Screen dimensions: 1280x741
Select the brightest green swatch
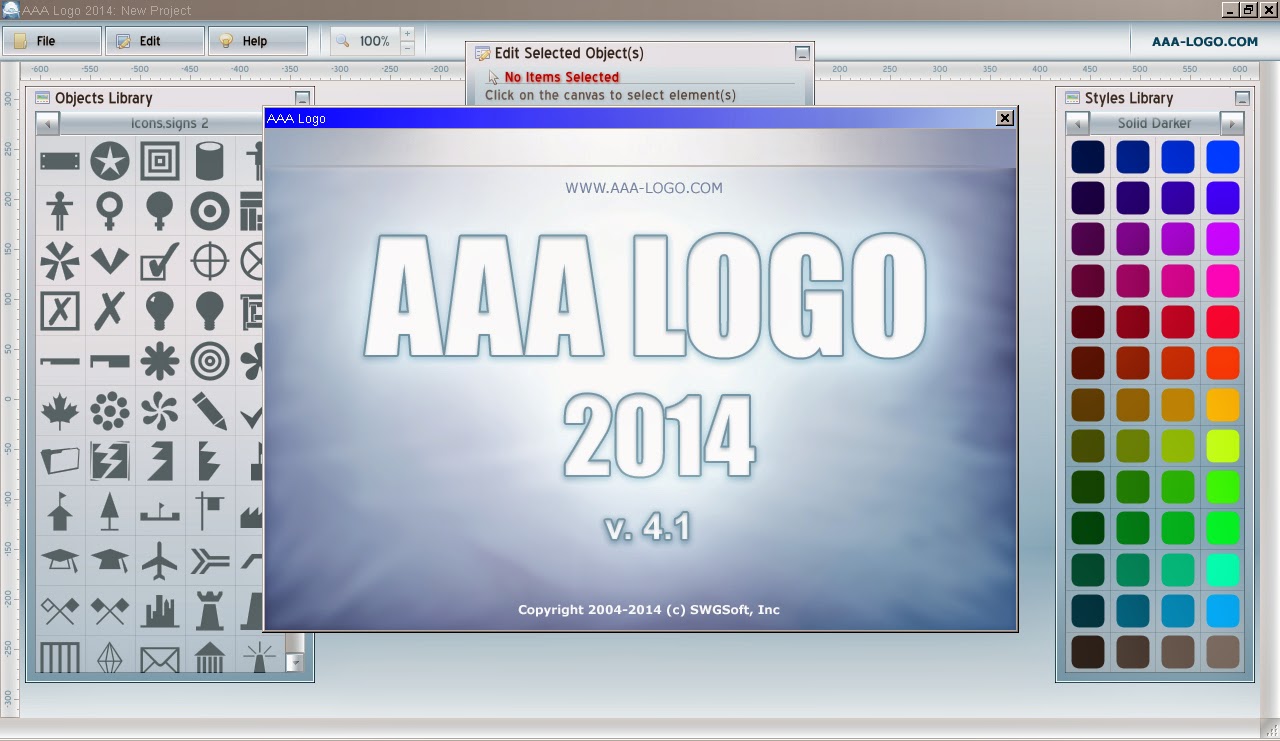pos(1223,487)
